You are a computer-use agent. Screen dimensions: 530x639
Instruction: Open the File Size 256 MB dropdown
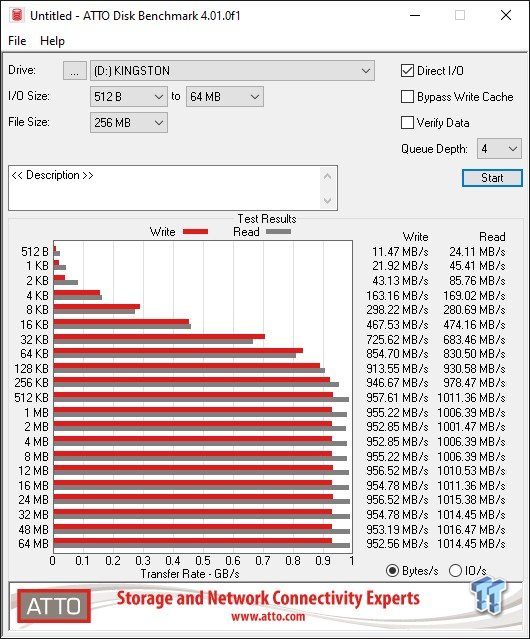(x=129, y=123)
